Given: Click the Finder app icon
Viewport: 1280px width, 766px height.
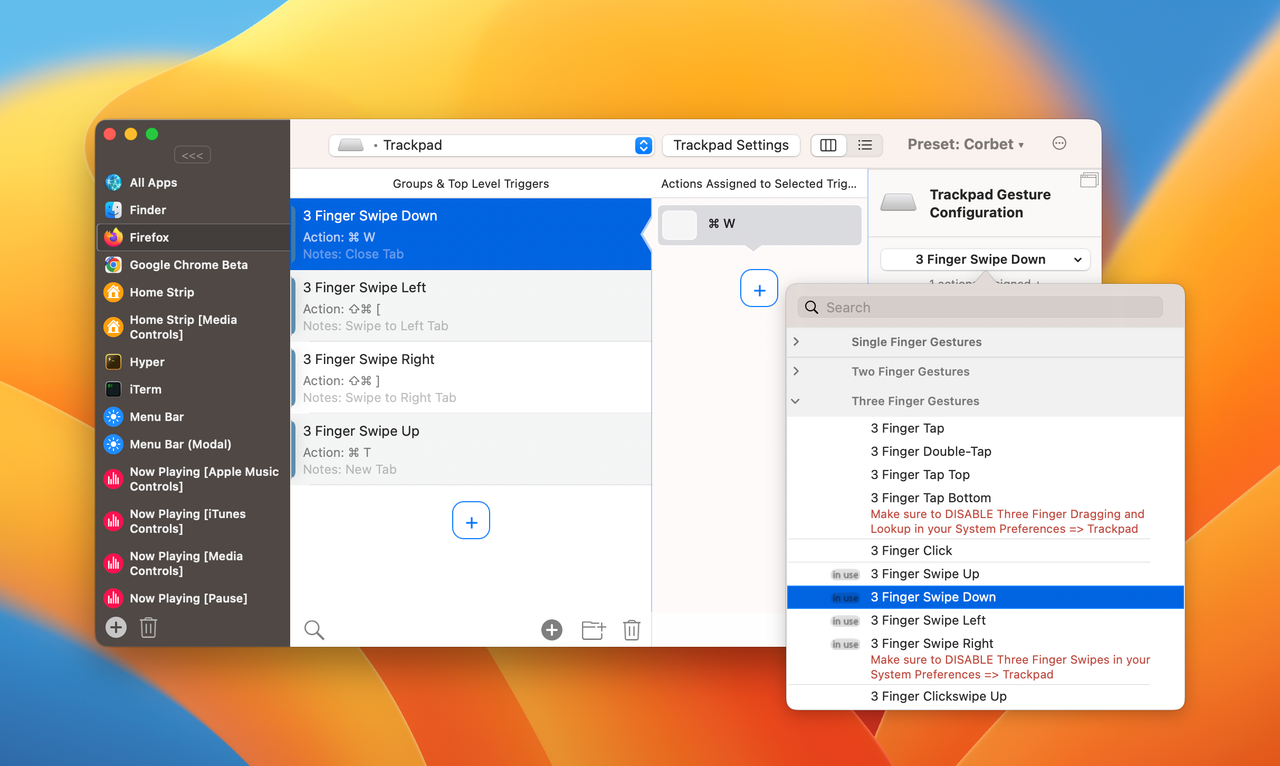Looking at the screenshot, I should point(114,210).
